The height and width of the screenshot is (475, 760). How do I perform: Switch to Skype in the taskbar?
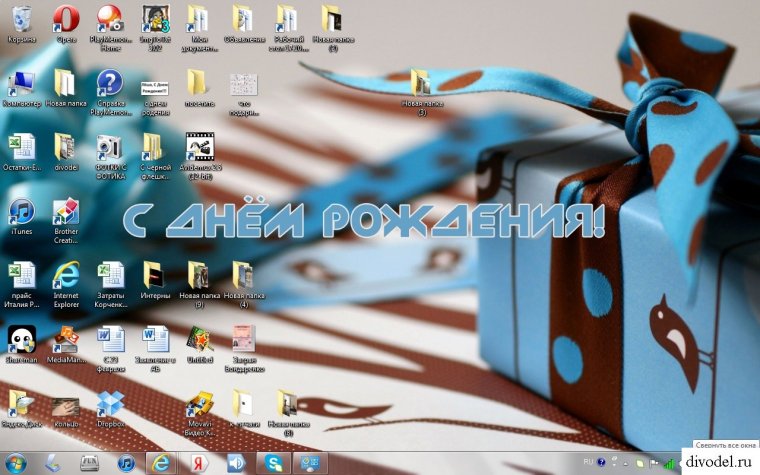tap(273, 462)
